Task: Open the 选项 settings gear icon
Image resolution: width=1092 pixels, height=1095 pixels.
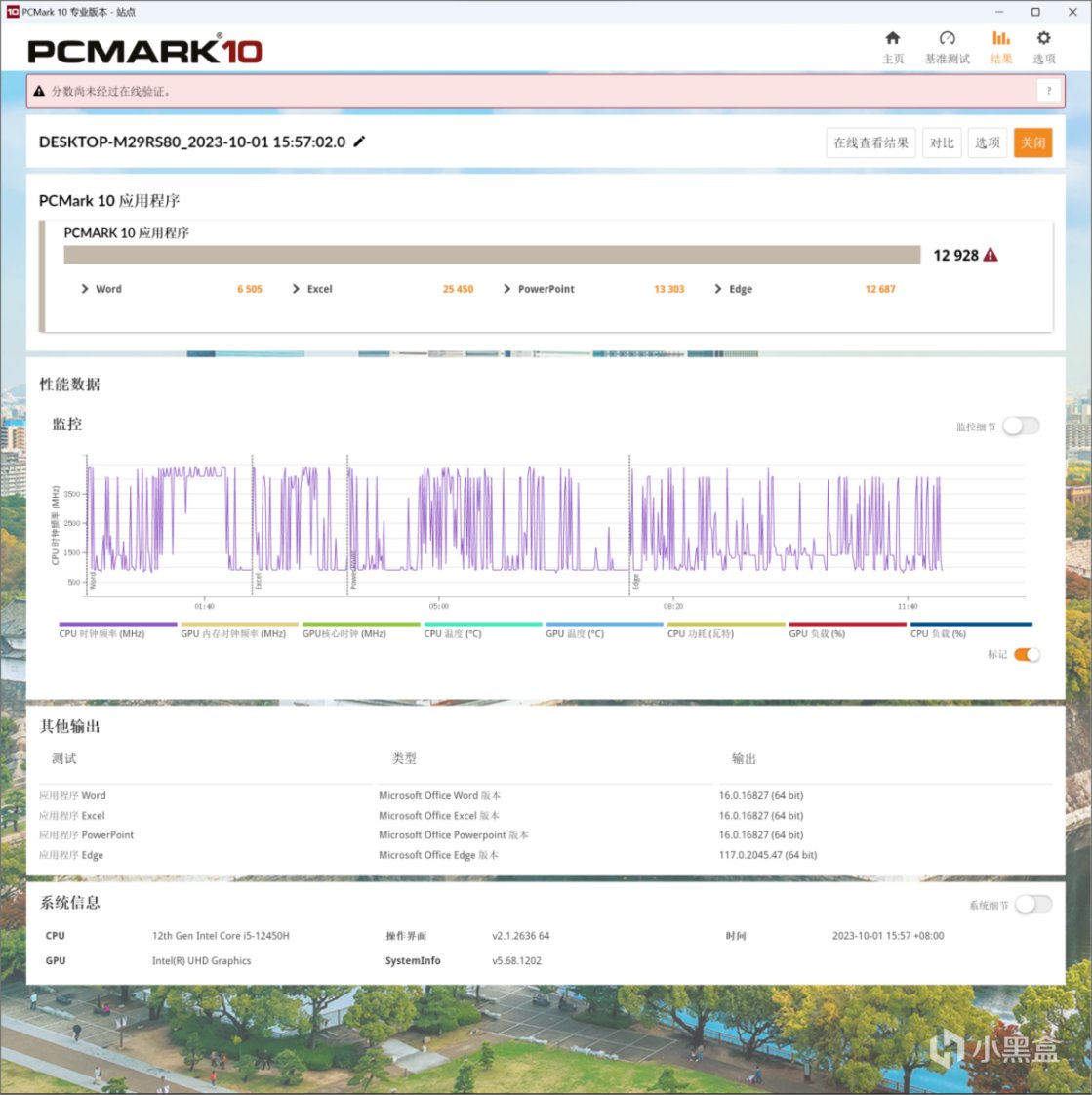Action: [1043, 47]
